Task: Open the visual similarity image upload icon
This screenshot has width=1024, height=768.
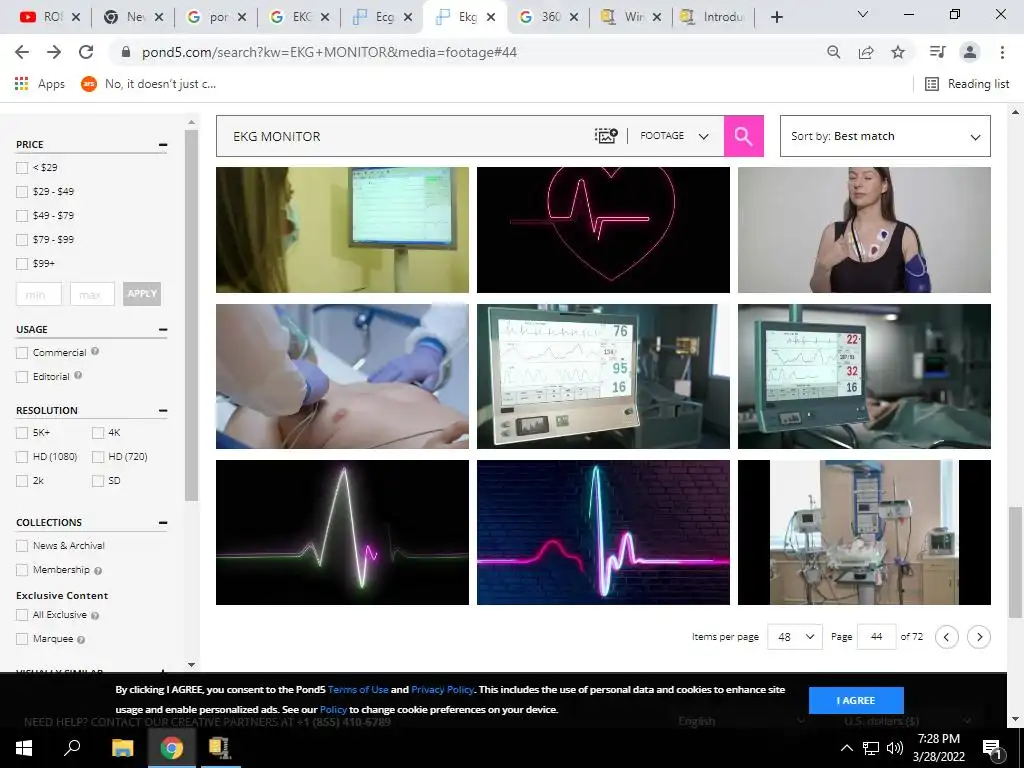Action: [x=605, y=136]
